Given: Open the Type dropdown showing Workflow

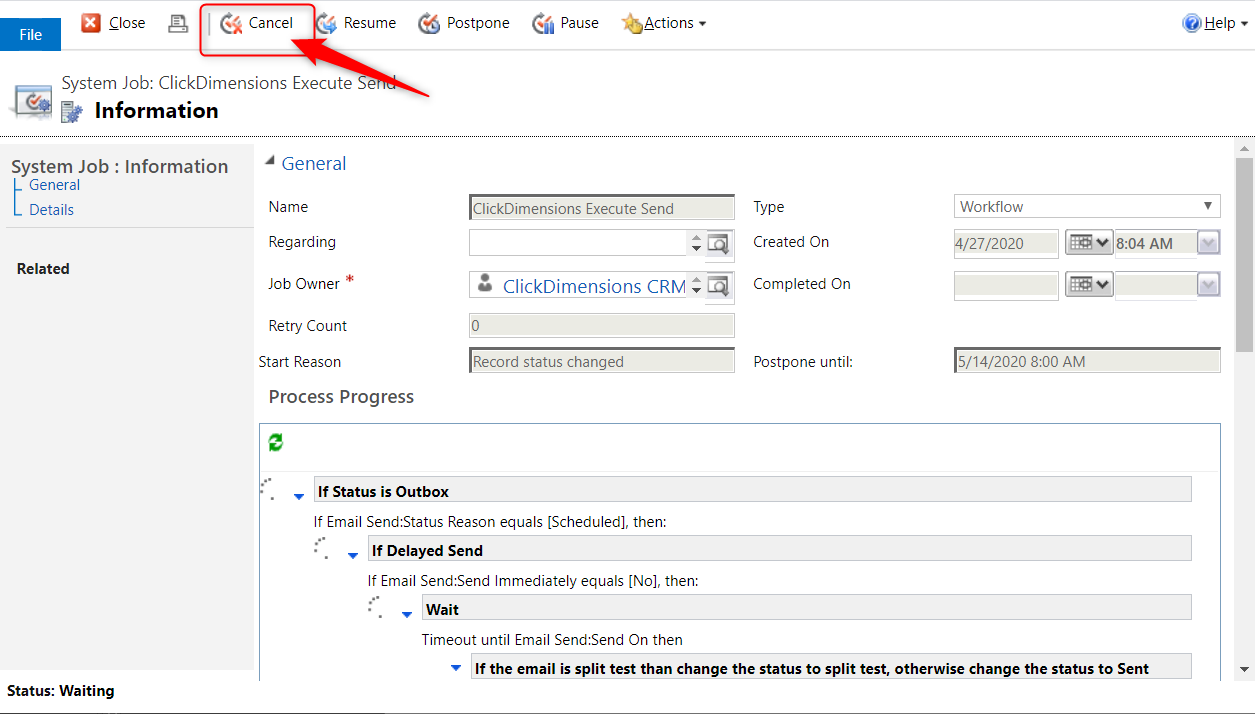Looking at the screenshot, I should 1209,206.
